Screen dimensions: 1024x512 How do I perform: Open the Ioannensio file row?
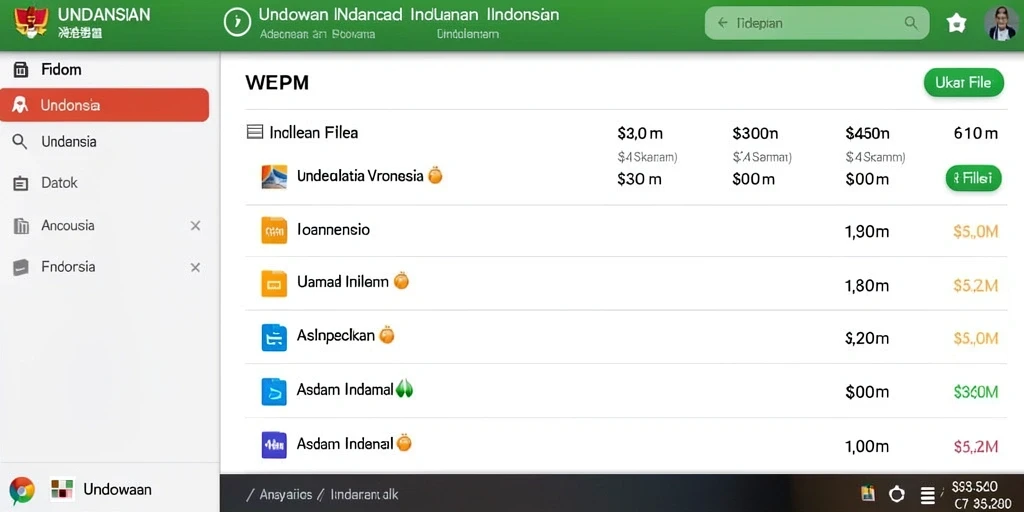(x=626, y=231)
